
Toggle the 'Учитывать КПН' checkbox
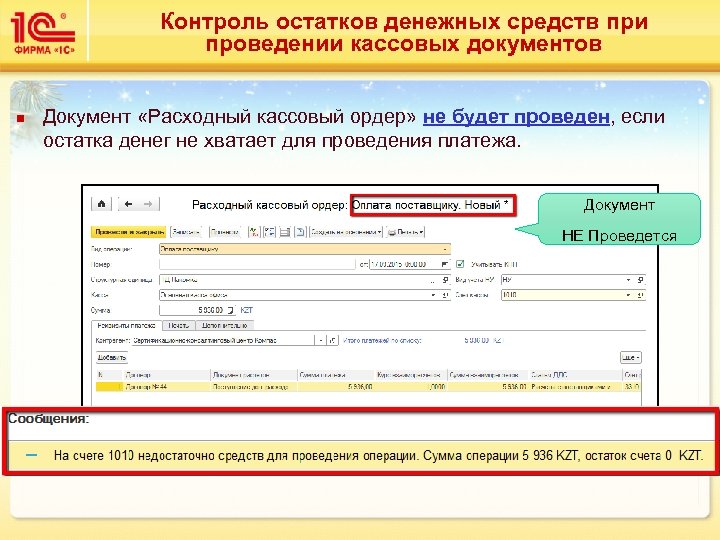pos(460,264)
